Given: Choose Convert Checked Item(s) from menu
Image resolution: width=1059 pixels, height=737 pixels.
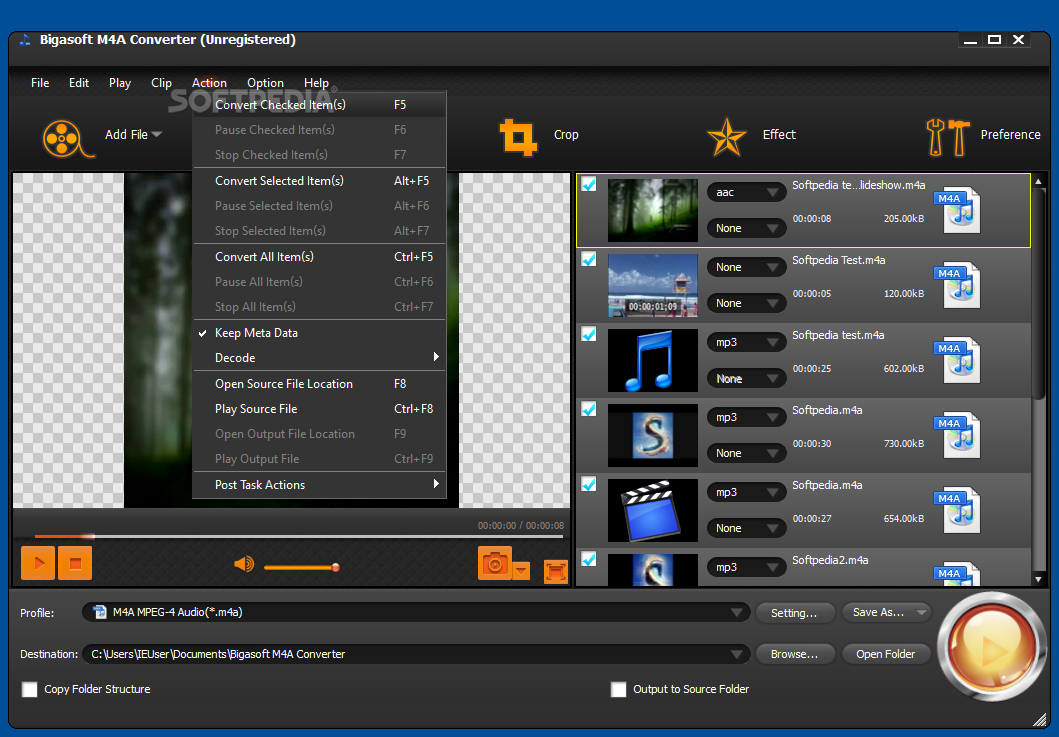Looking at the screenshot, I should tap(319, 105).
